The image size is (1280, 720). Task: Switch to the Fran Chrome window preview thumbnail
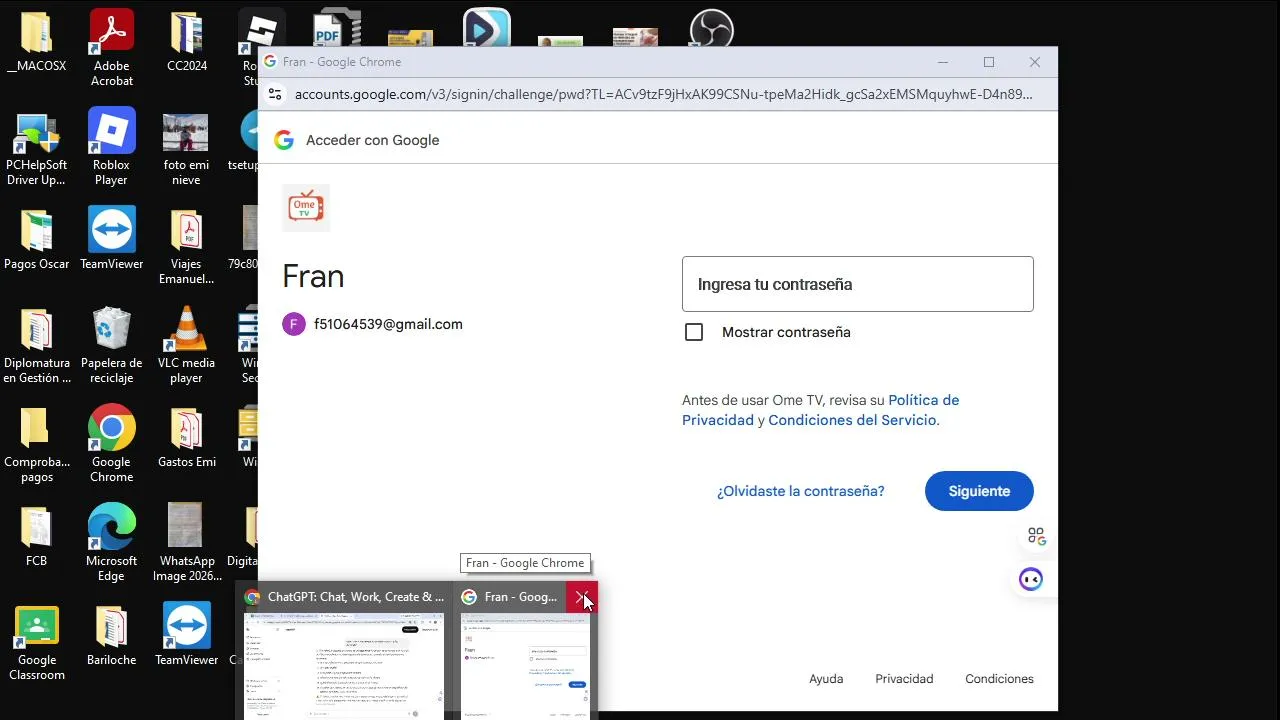tap(524, 665)
